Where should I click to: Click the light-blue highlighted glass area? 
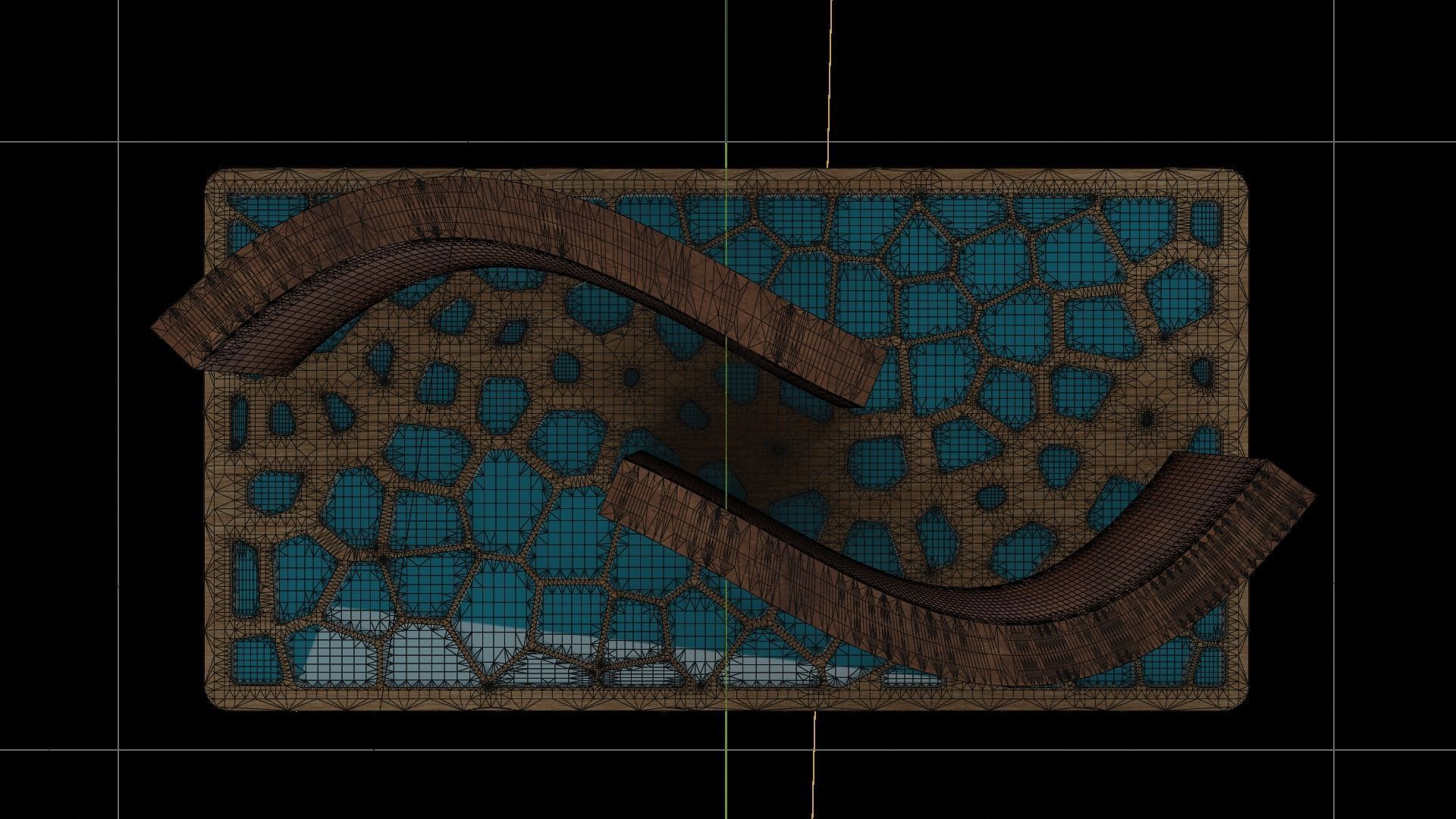(x=425, y=652)
